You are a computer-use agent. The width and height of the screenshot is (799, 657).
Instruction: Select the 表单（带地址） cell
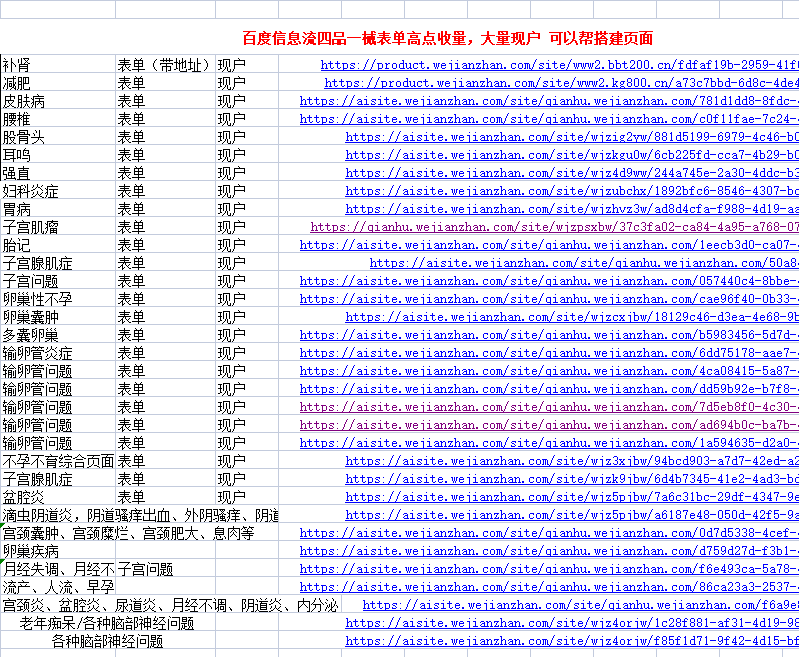164,65
